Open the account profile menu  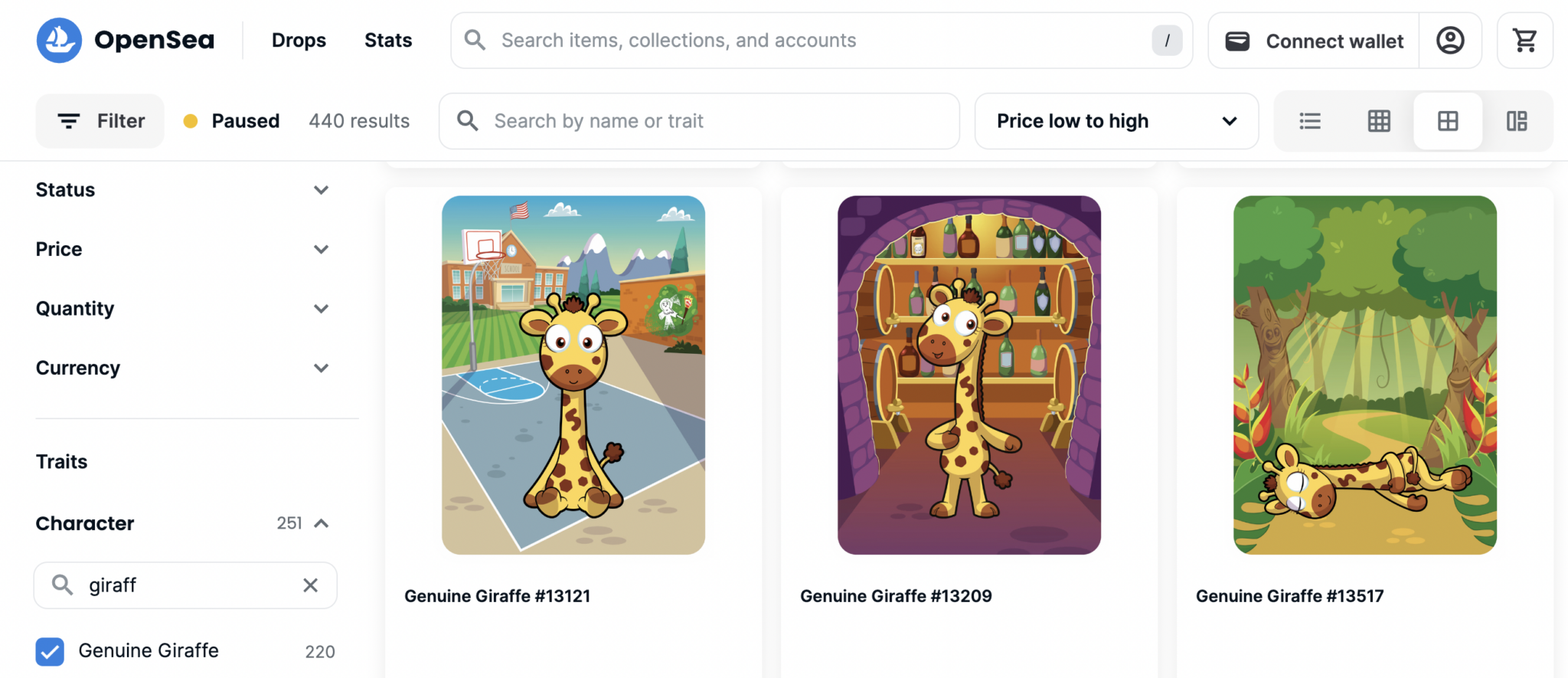[1451, 40]
